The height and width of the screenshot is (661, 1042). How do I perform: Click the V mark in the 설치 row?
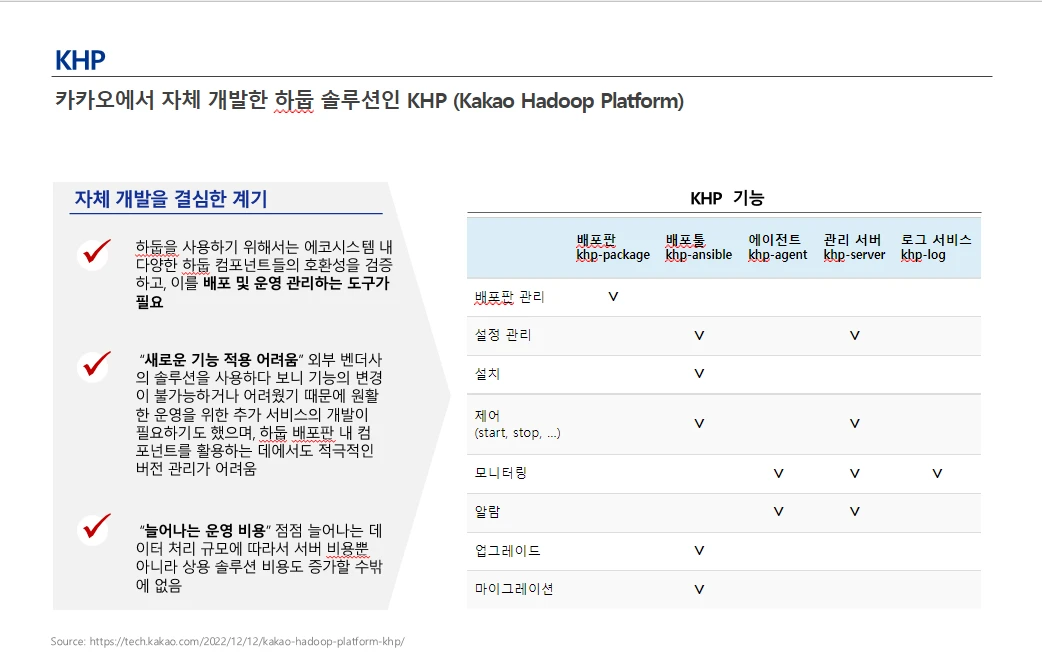click(699, 373)
